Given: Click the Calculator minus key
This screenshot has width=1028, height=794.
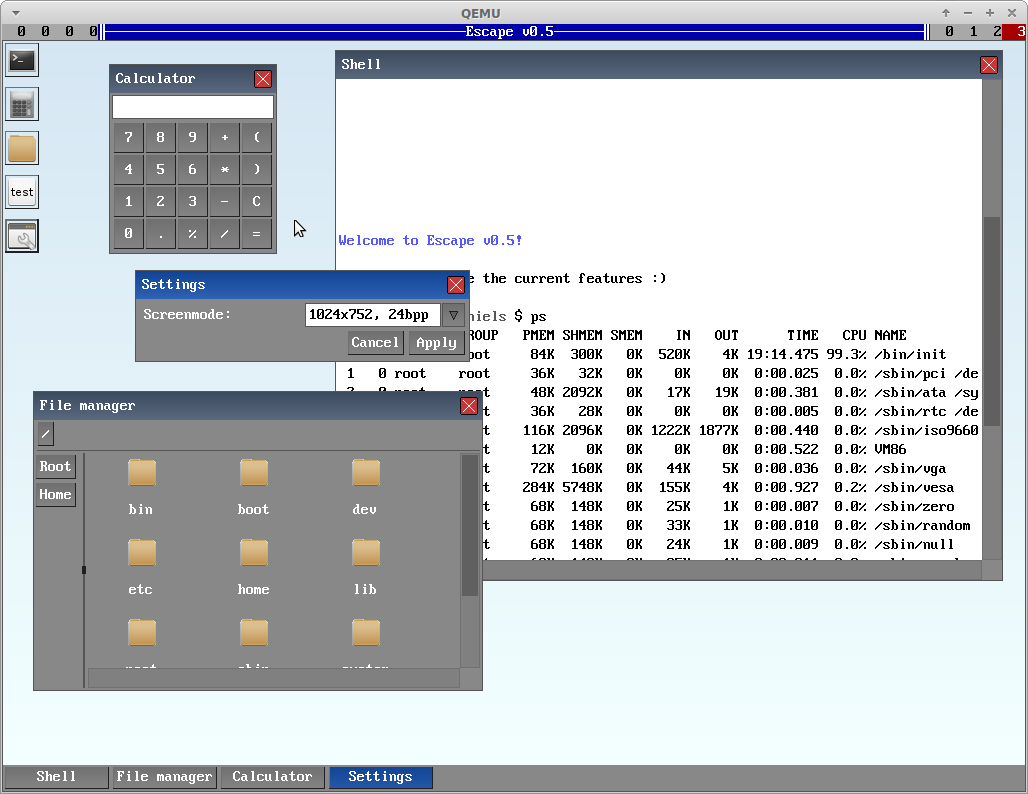Looking at the screenshot, I should coord(224,201).
